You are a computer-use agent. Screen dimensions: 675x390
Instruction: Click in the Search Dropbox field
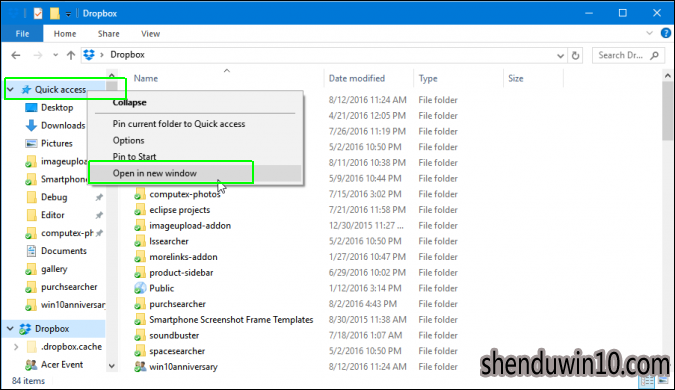[x=621, y=55]
